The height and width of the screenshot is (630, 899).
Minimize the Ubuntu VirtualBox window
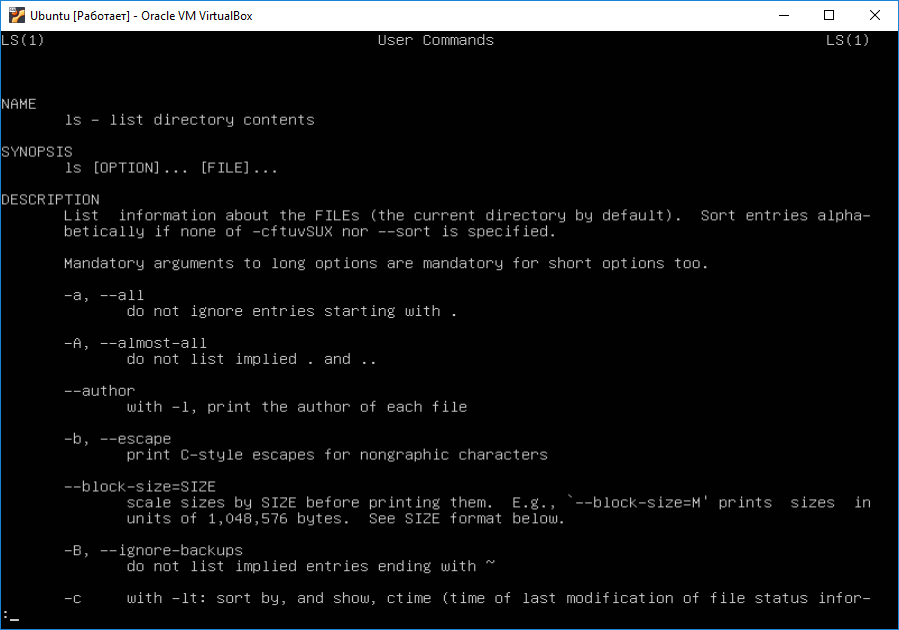(784, 15)
